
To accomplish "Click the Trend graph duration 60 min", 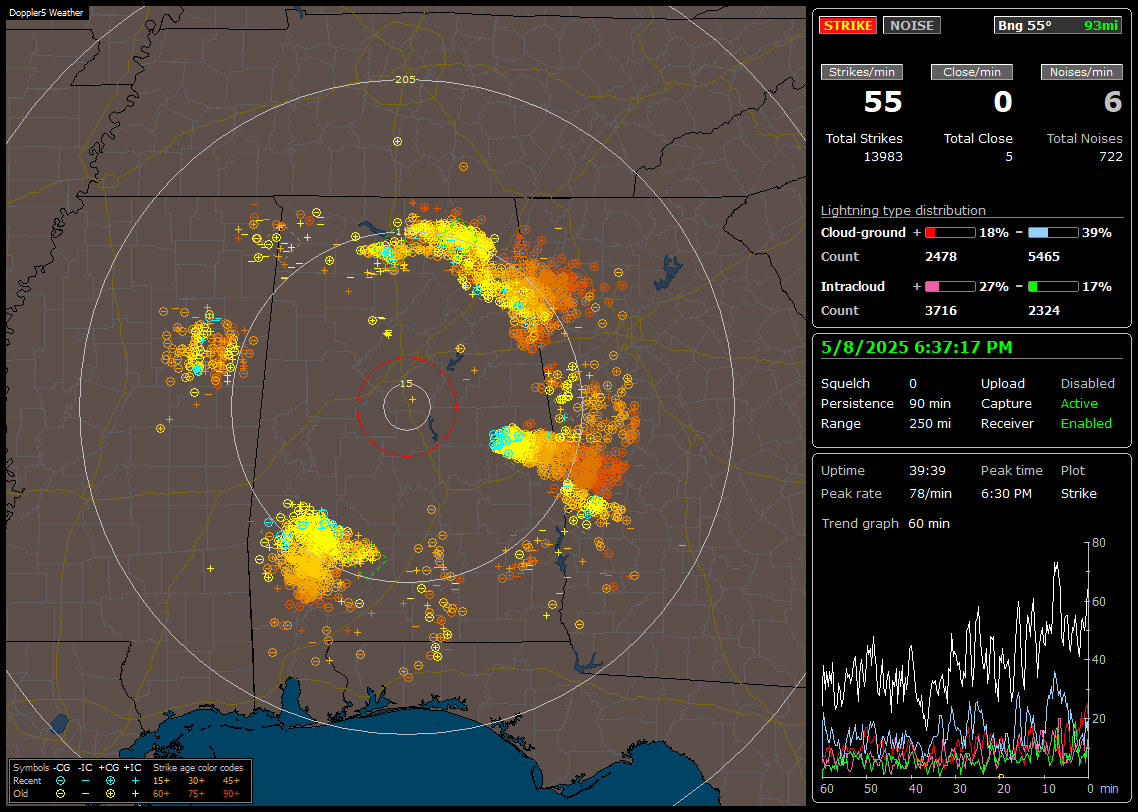I will click(x=929, y=524).
